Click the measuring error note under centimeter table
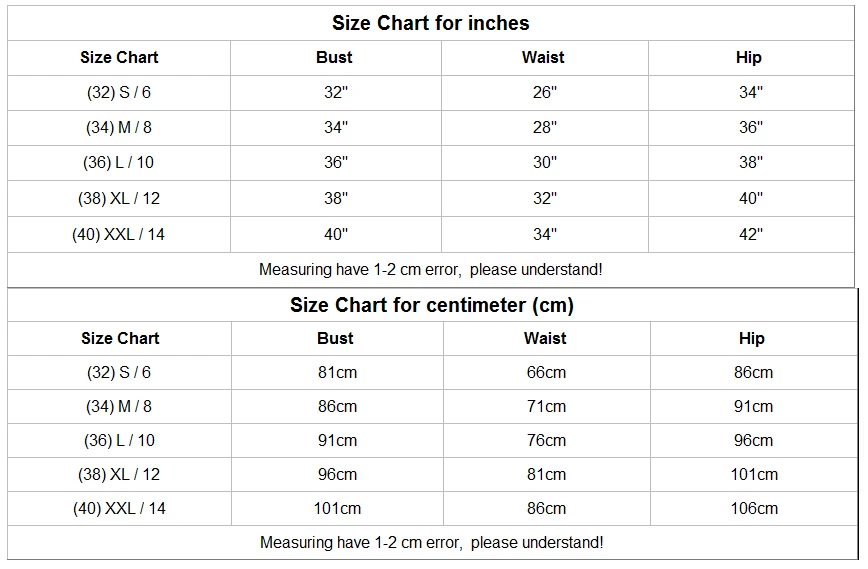868x569 pixels. pyautogui.click(x=432, y=542)
